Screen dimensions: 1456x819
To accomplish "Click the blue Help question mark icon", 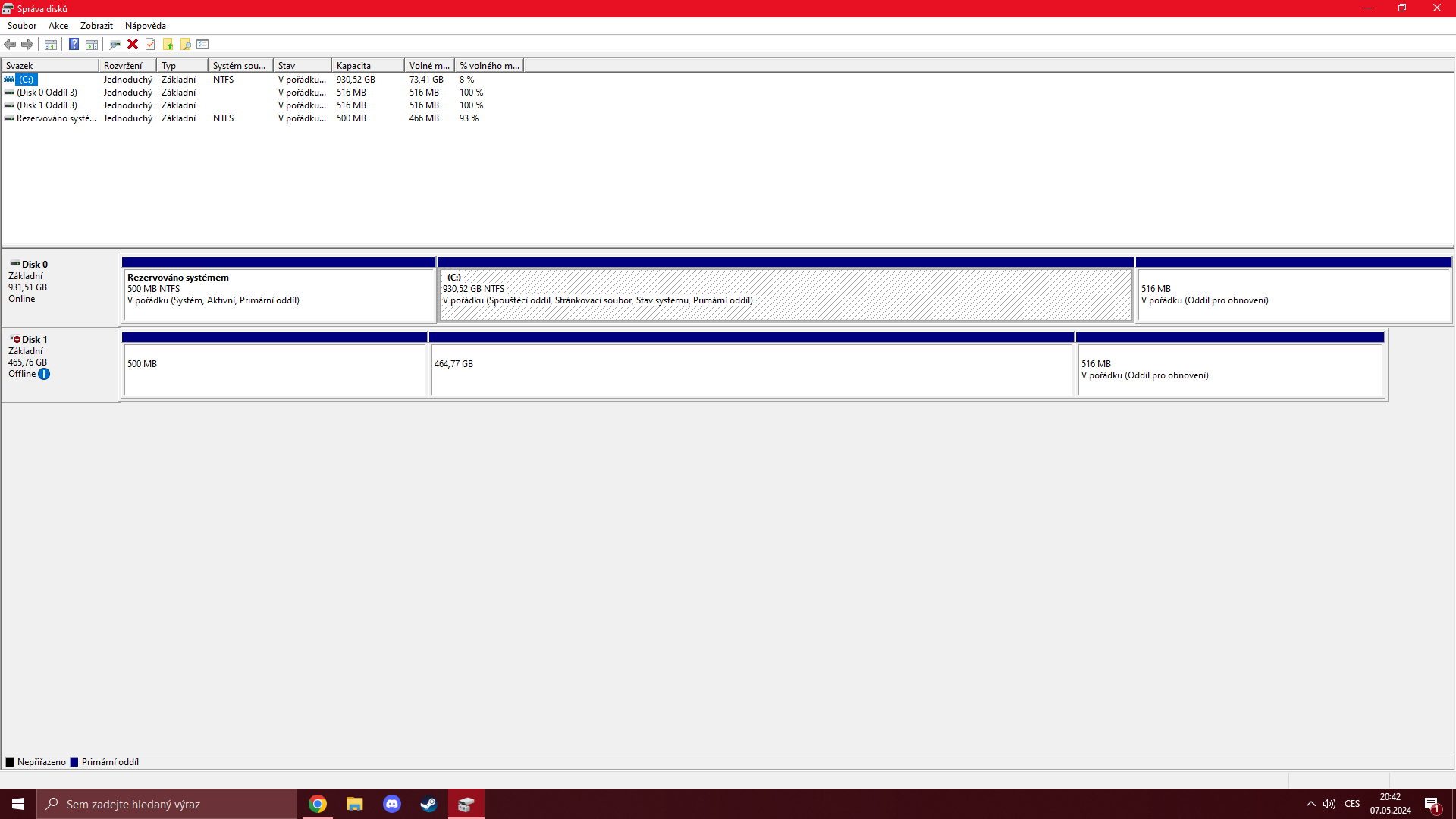I will click(74, 44).
